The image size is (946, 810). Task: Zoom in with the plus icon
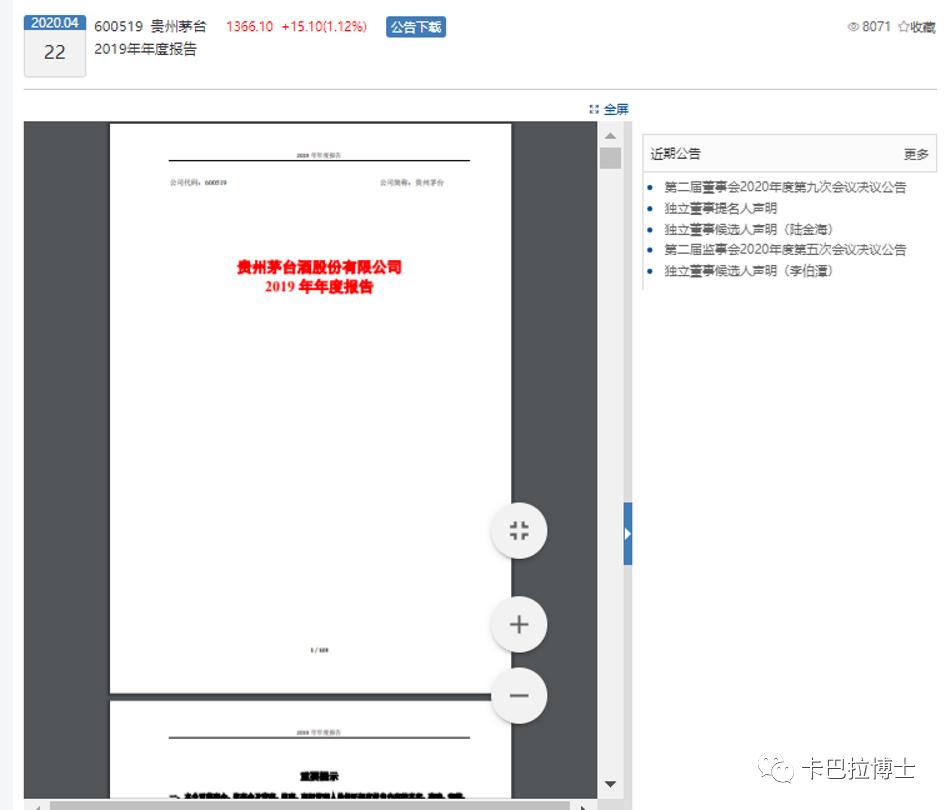pyautogui.click(x=518, y=624)
